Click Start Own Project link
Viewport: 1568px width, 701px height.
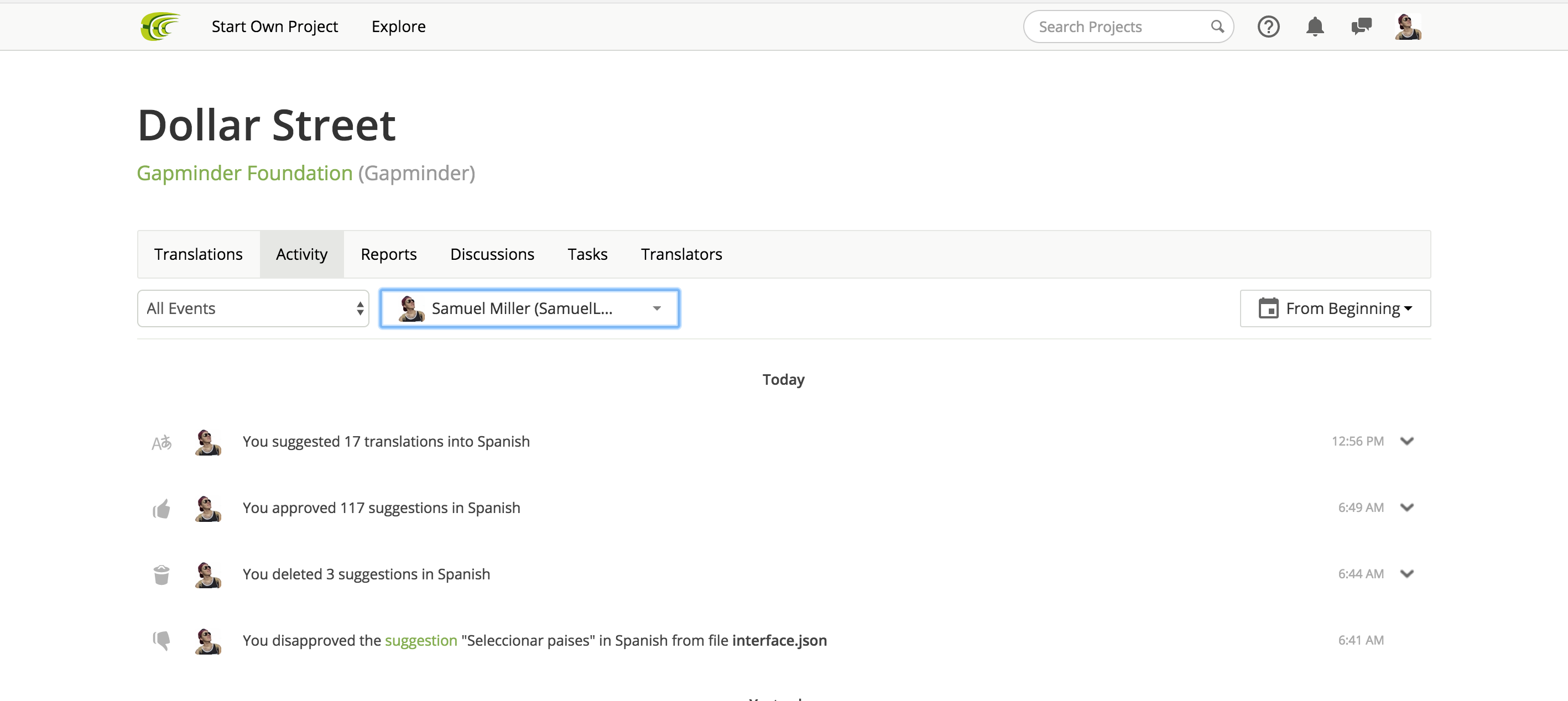[x=274, y=27]
